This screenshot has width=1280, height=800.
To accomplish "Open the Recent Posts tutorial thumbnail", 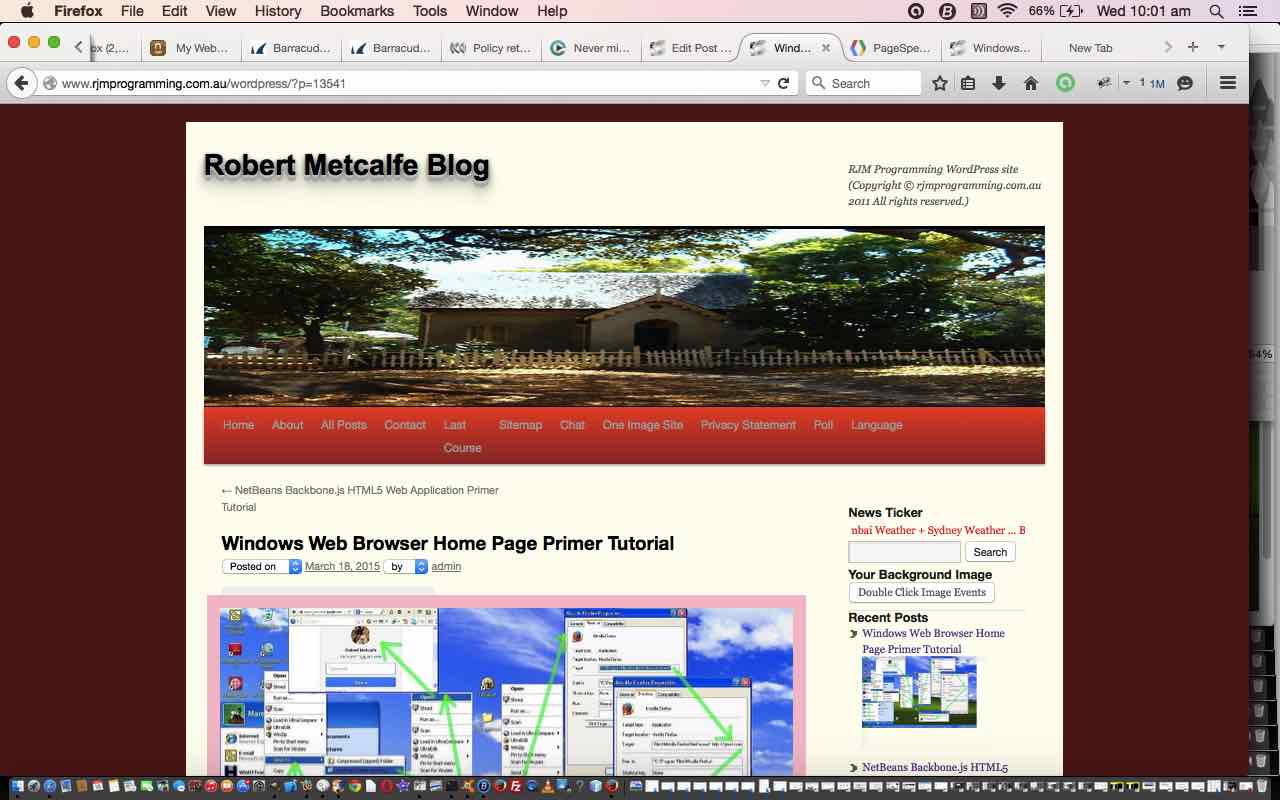I will point(919,692).
